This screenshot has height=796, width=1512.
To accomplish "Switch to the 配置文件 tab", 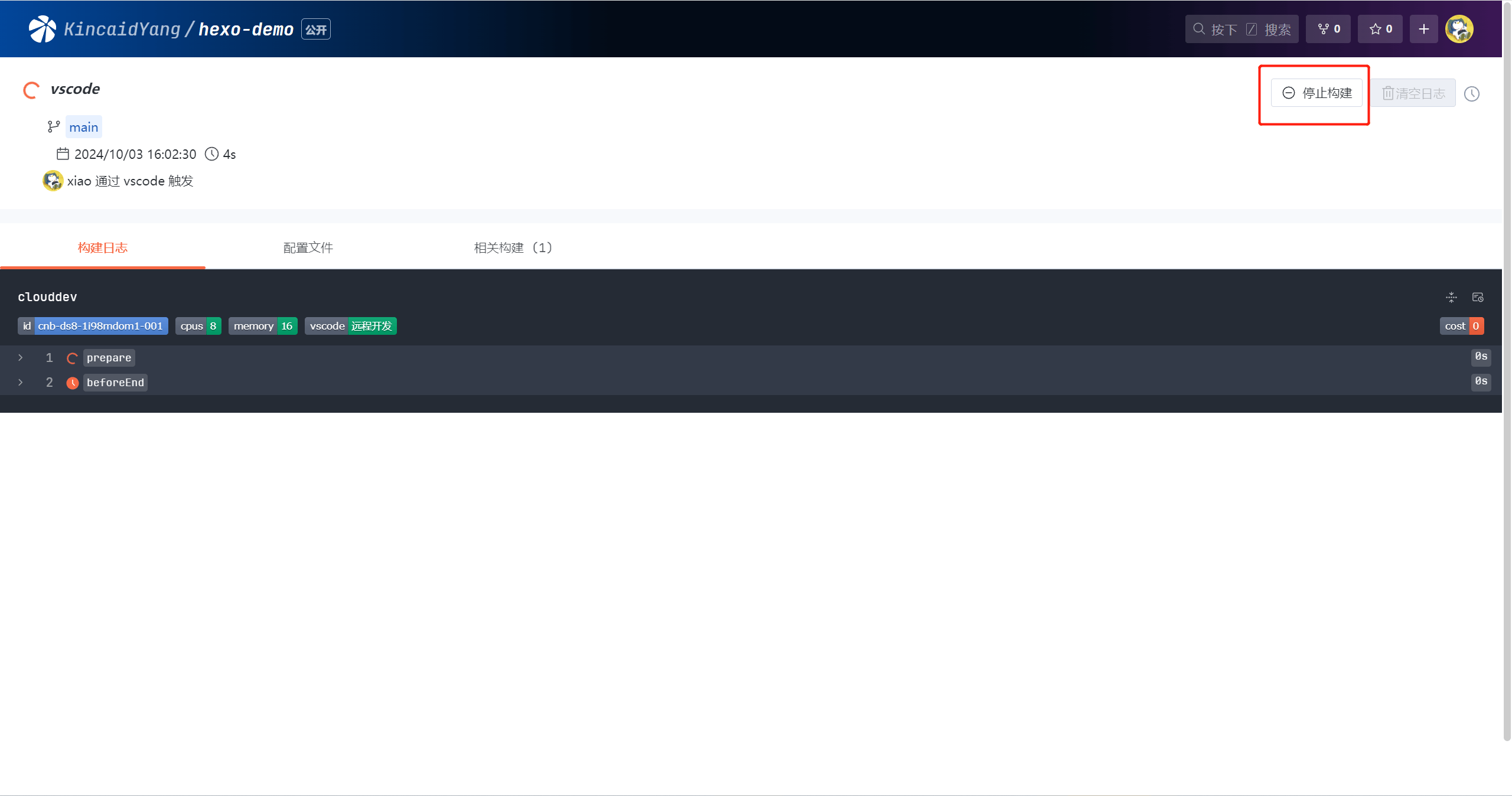I will 307,248.
